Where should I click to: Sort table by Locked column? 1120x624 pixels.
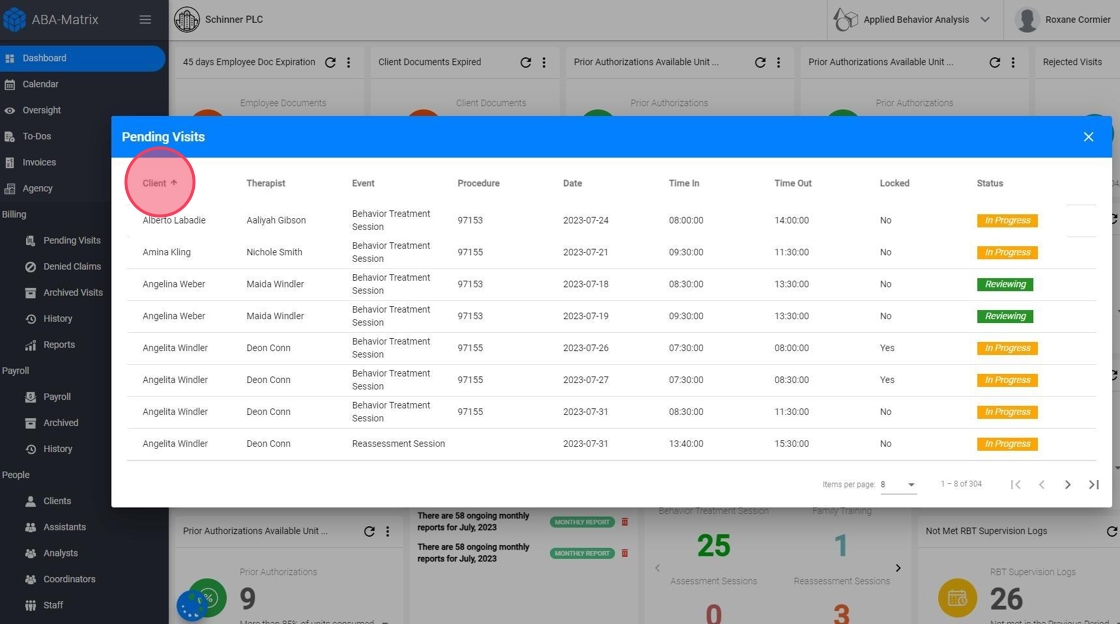(894, 183)
